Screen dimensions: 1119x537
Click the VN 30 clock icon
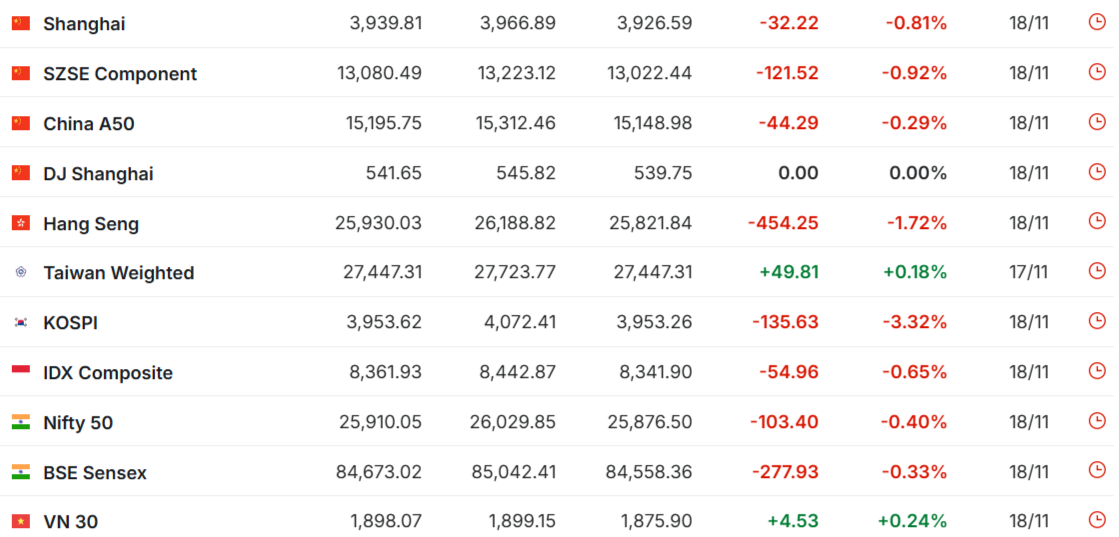tap(1097, 520)
